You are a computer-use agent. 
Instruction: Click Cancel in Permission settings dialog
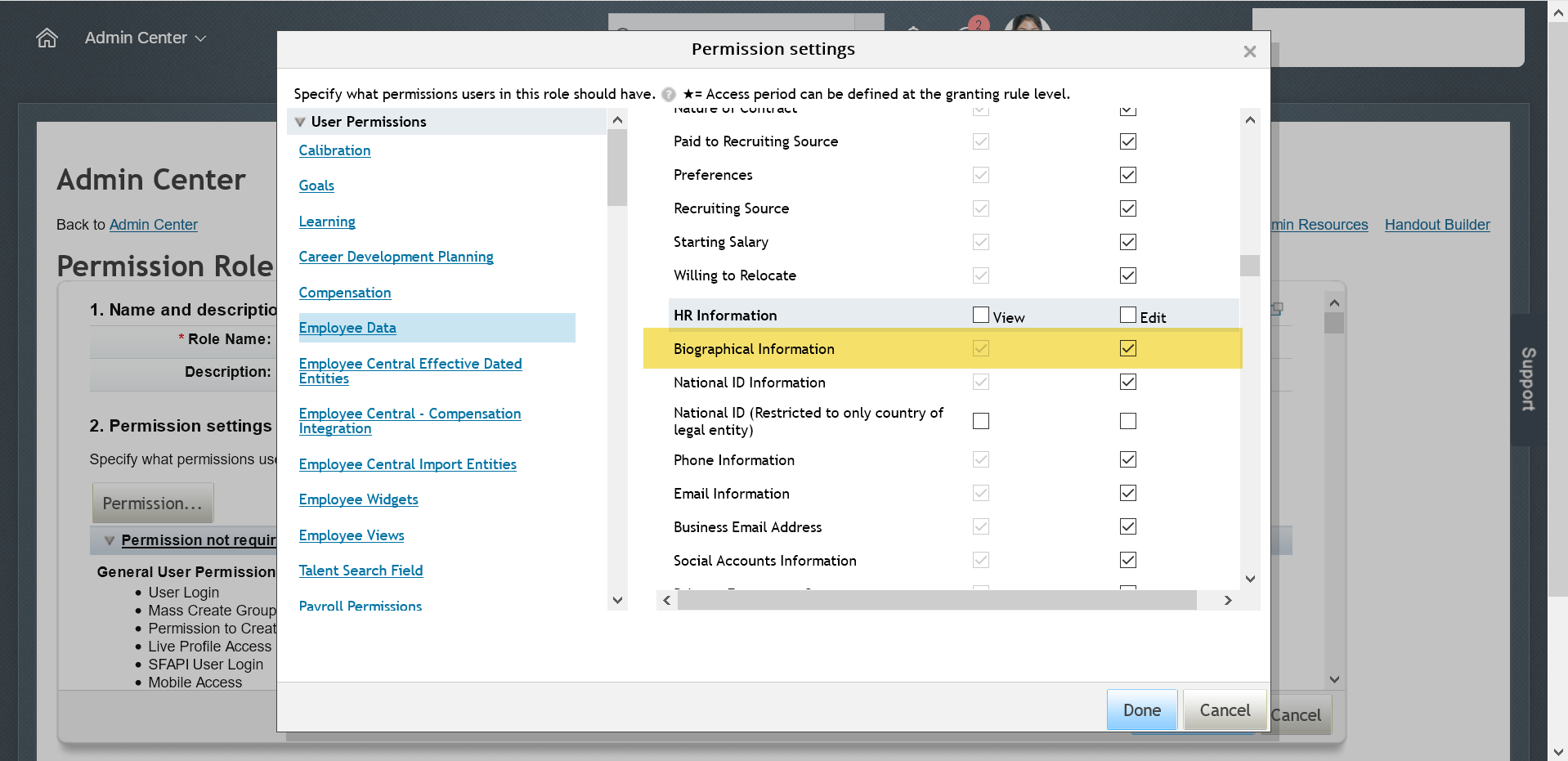1225,710
